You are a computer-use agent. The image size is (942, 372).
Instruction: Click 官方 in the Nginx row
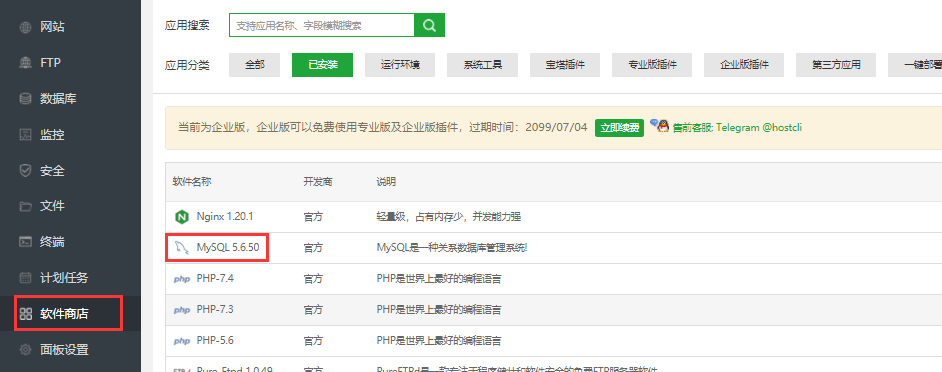coord(313,217)
